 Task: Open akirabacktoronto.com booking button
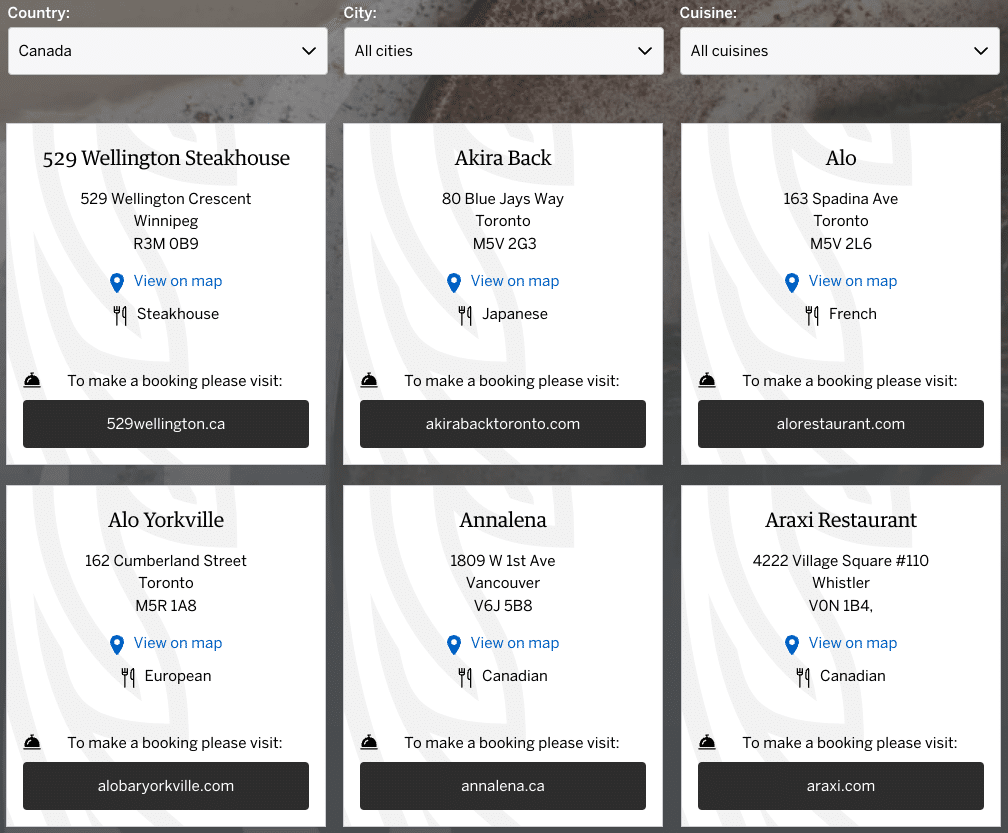(x=503, y=424)
